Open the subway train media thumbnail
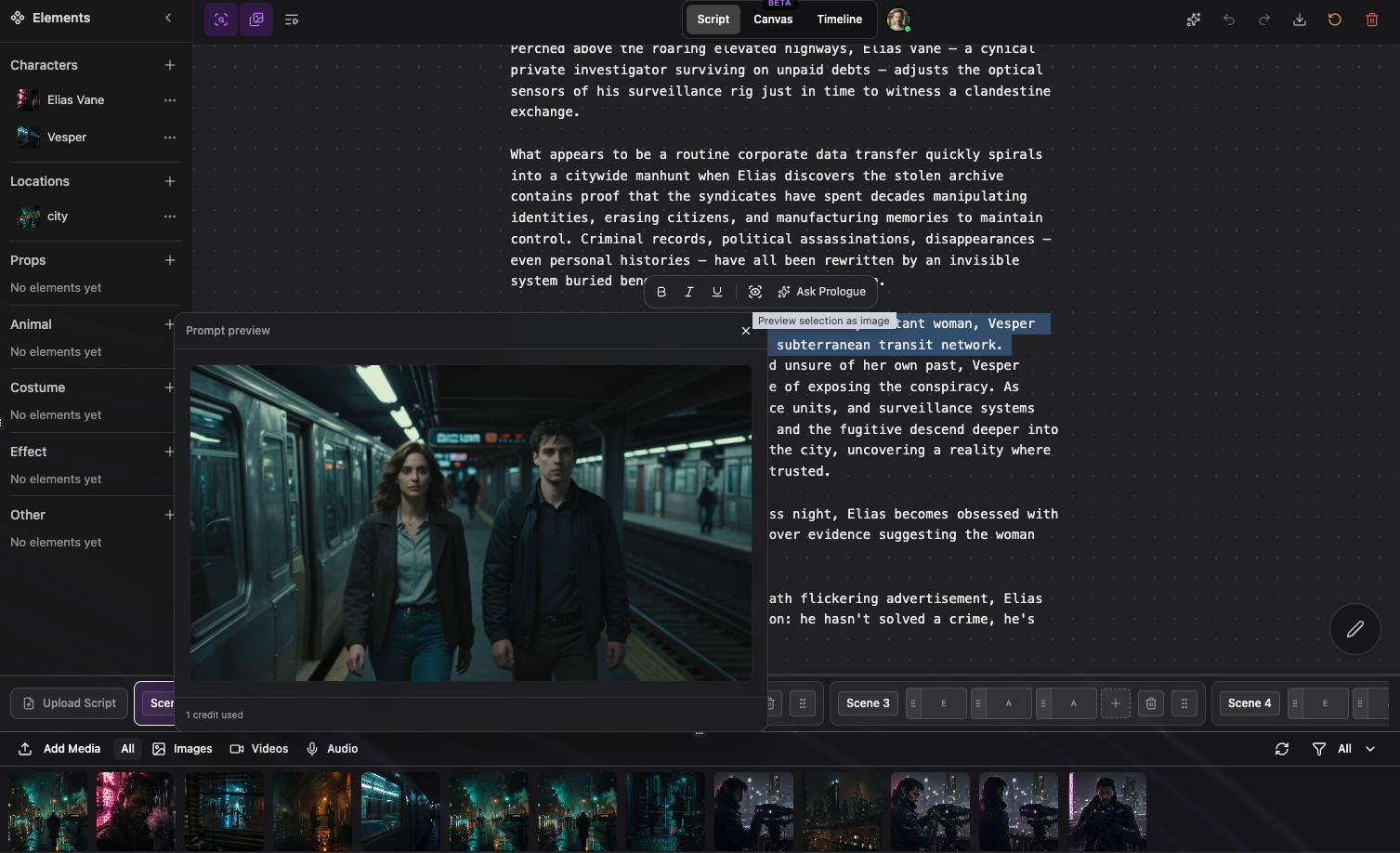The height and width of the screenshot is (853, 1400). click(x=400, y=811)
